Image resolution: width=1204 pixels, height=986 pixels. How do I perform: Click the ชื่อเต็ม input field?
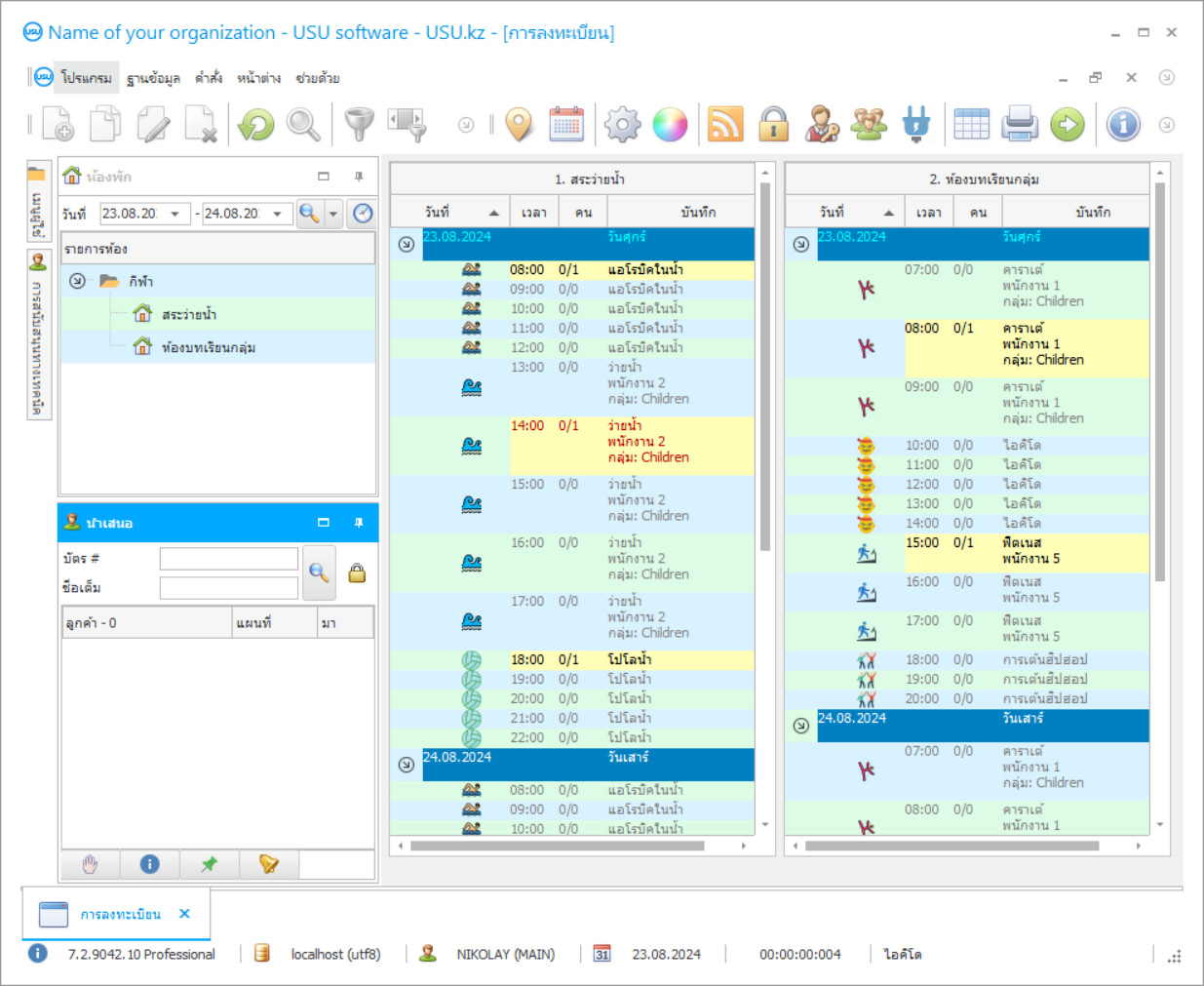(x=228, y=588)
